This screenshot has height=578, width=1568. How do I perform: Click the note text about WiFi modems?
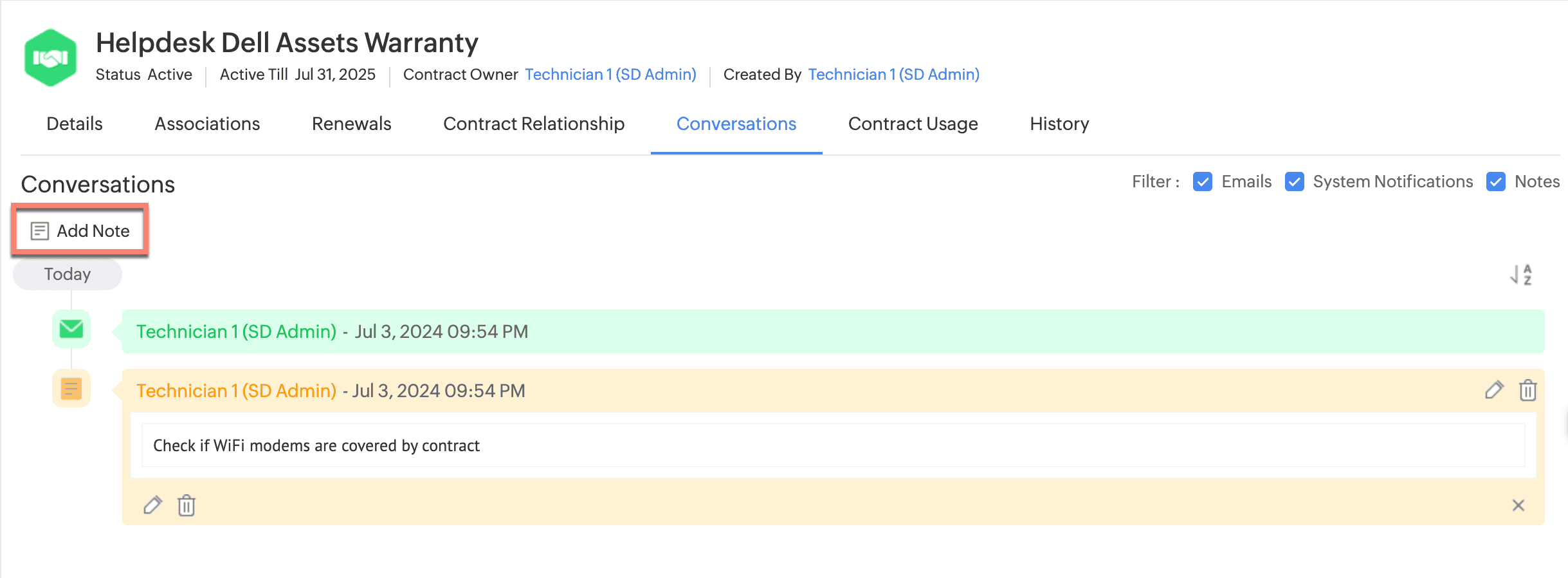pos(316,445)
